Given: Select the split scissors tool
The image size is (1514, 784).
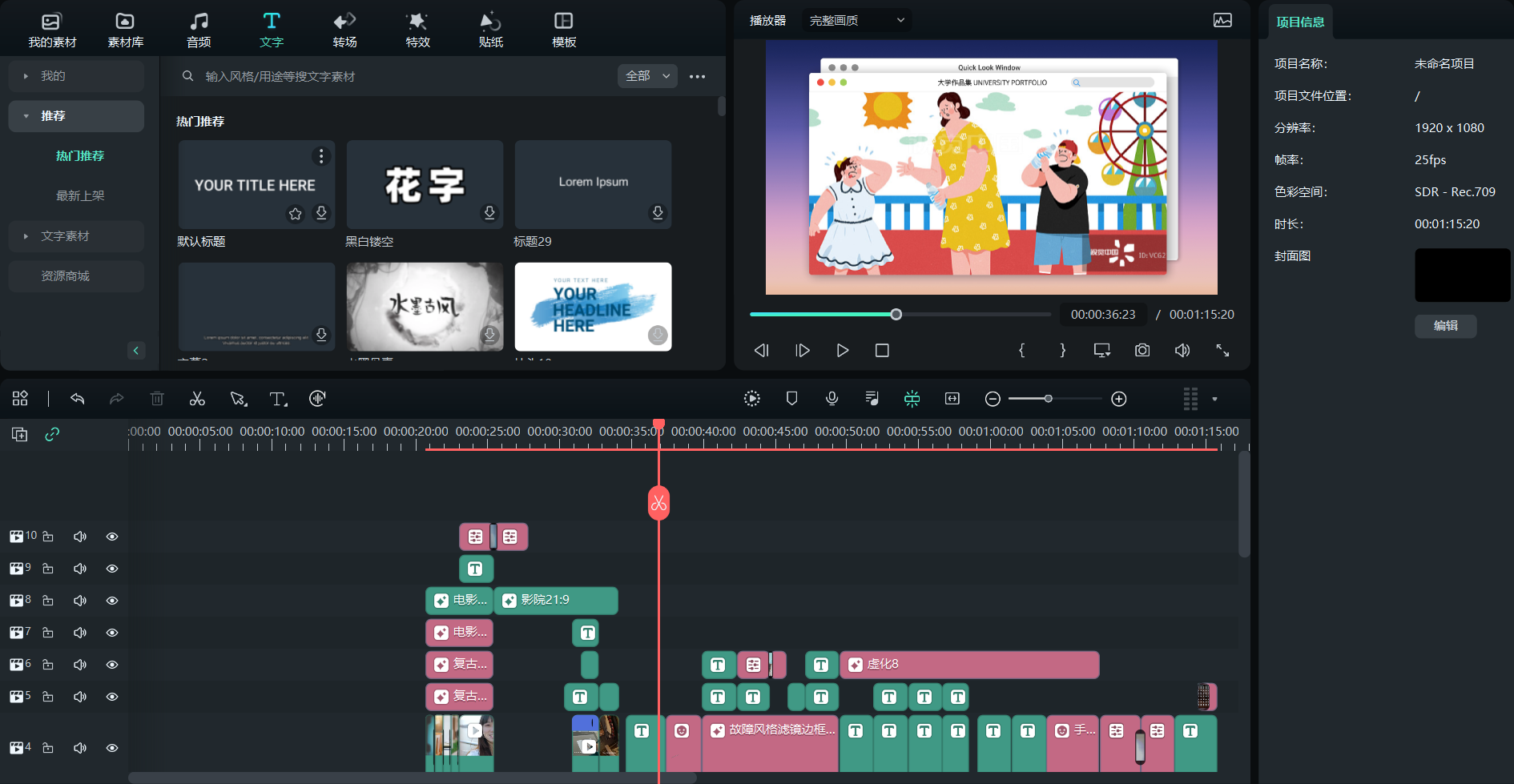Looking at the screenshot, I should (197, 398).
